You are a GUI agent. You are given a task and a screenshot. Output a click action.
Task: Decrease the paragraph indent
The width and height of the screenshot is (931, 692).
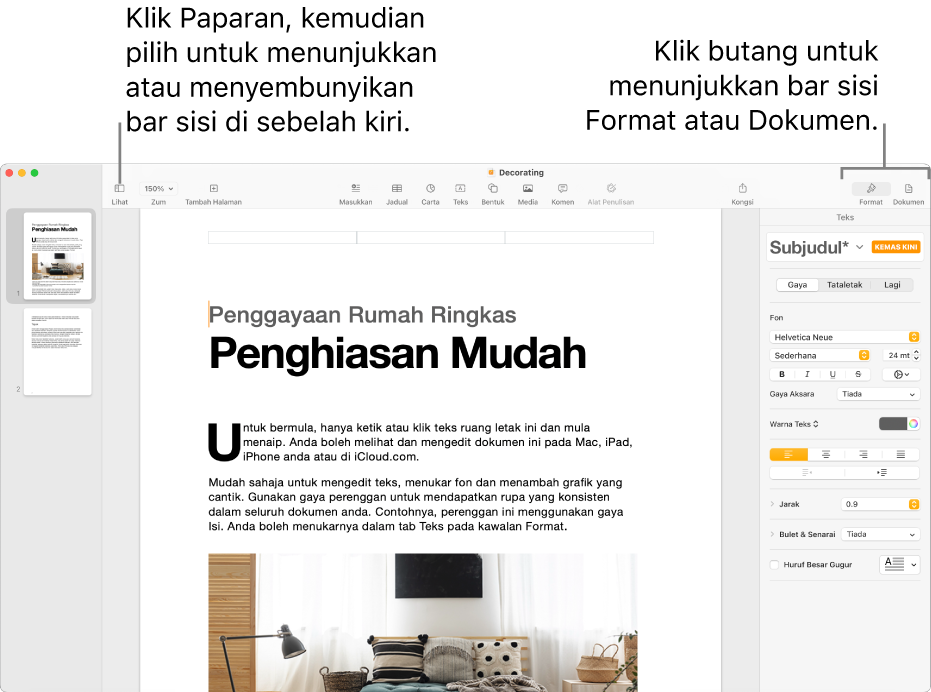[807, 473]
